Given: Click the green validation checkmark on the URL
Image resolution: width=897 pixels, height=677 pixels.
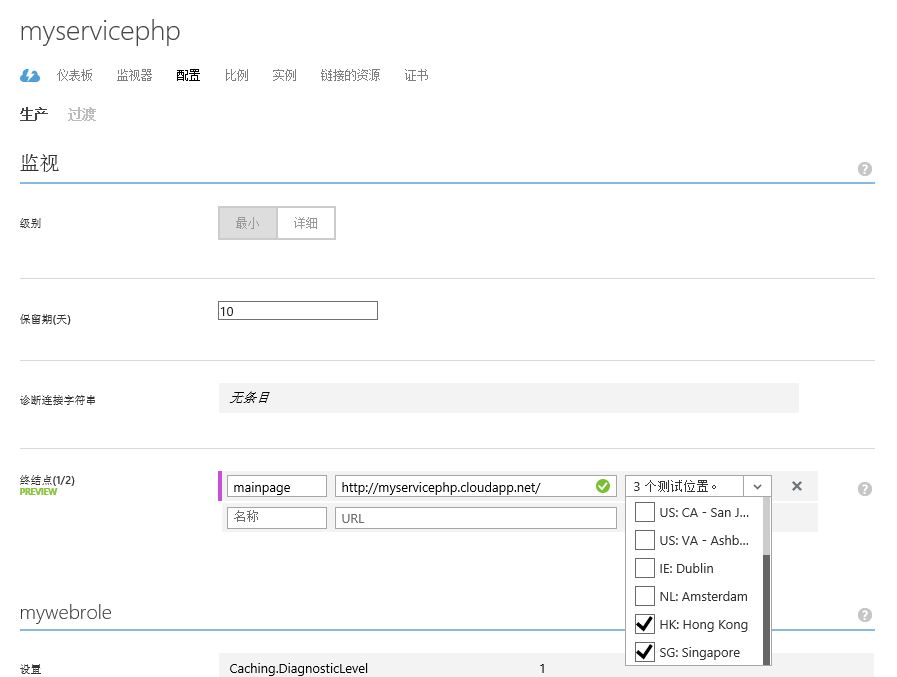Looking at the screenshot, I should pos(601,487).
